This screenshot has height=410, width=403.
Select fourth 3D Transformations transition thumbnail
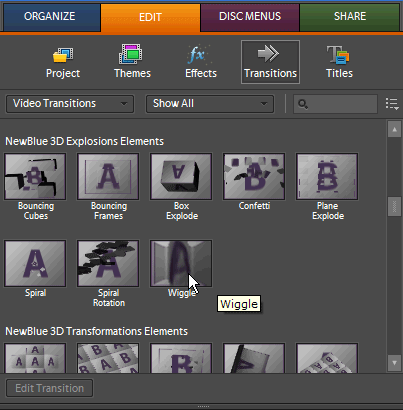click(254, 358)
